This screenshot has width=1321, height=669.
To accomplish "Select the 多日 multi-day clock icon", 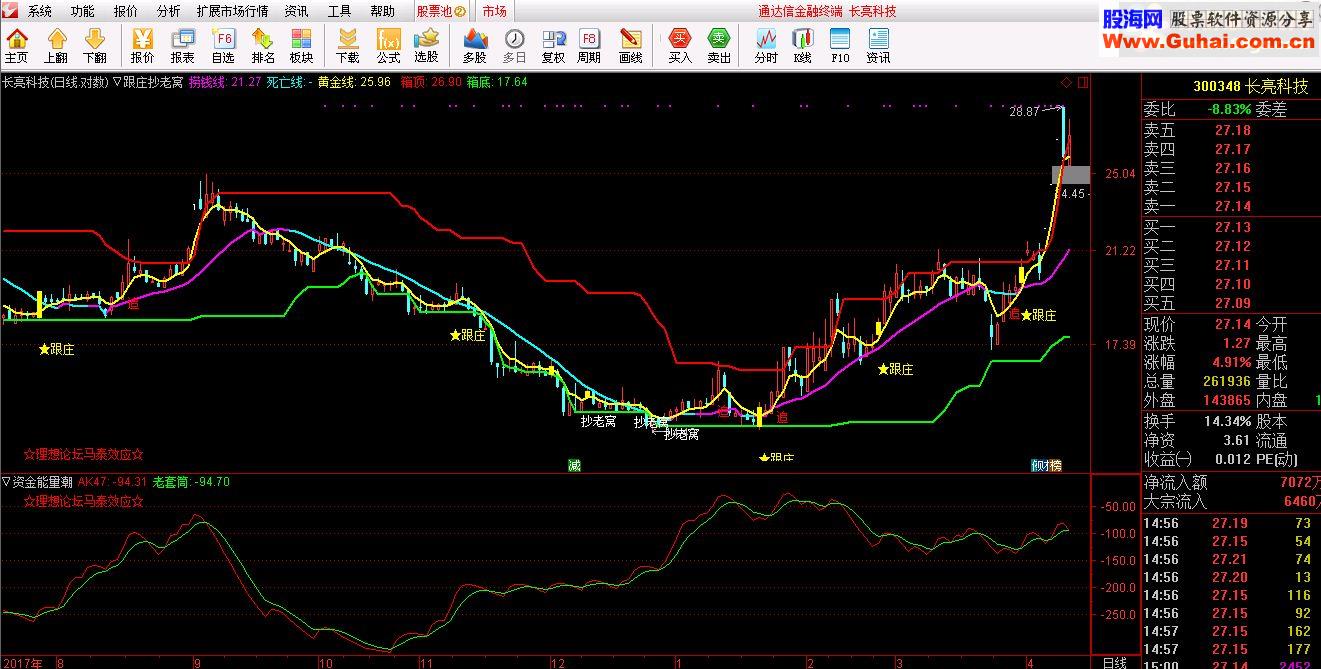I will [514, 45].
